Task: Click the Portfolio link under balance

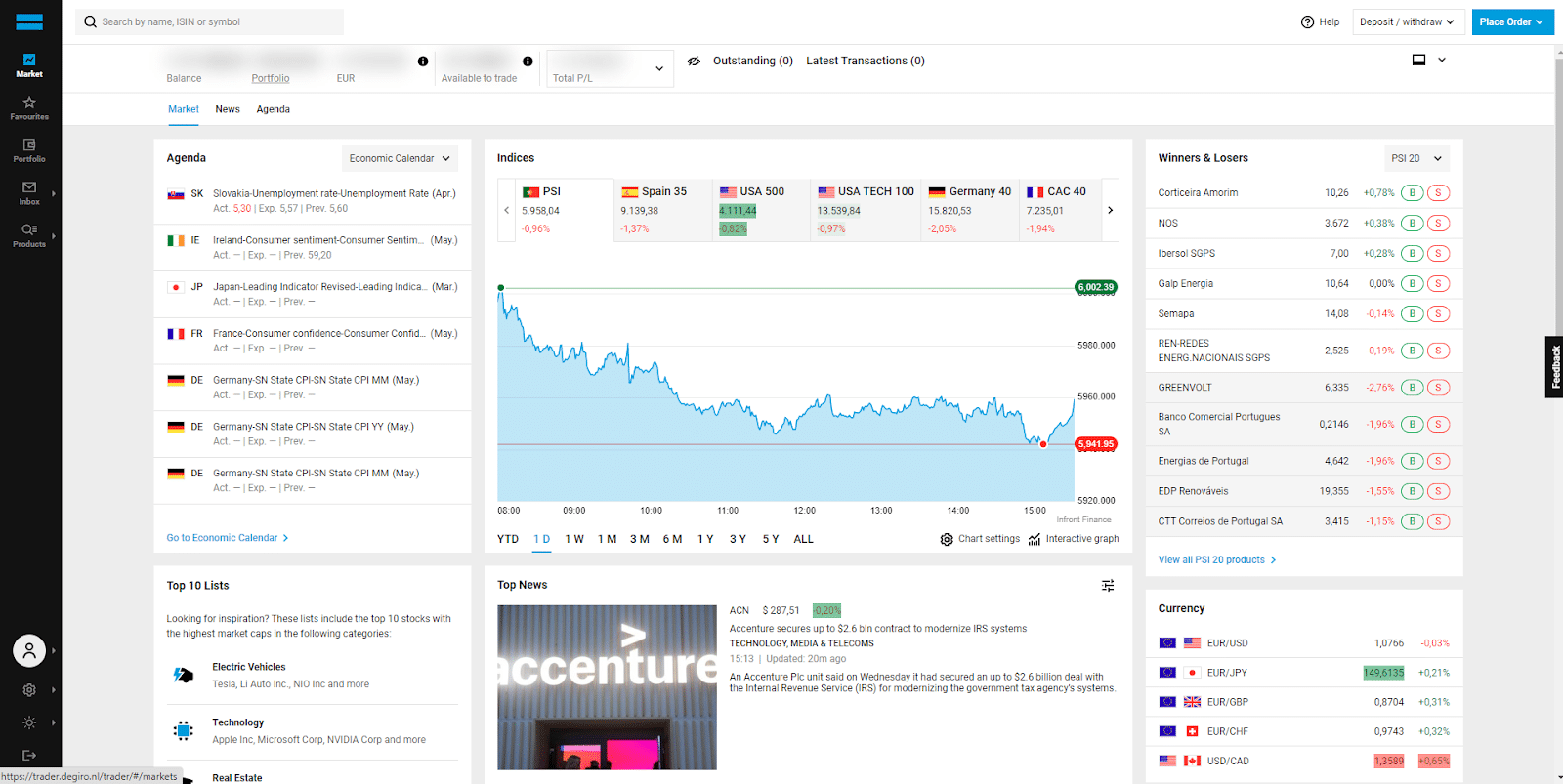Action: pyautogui.click(x=271, y=78)
